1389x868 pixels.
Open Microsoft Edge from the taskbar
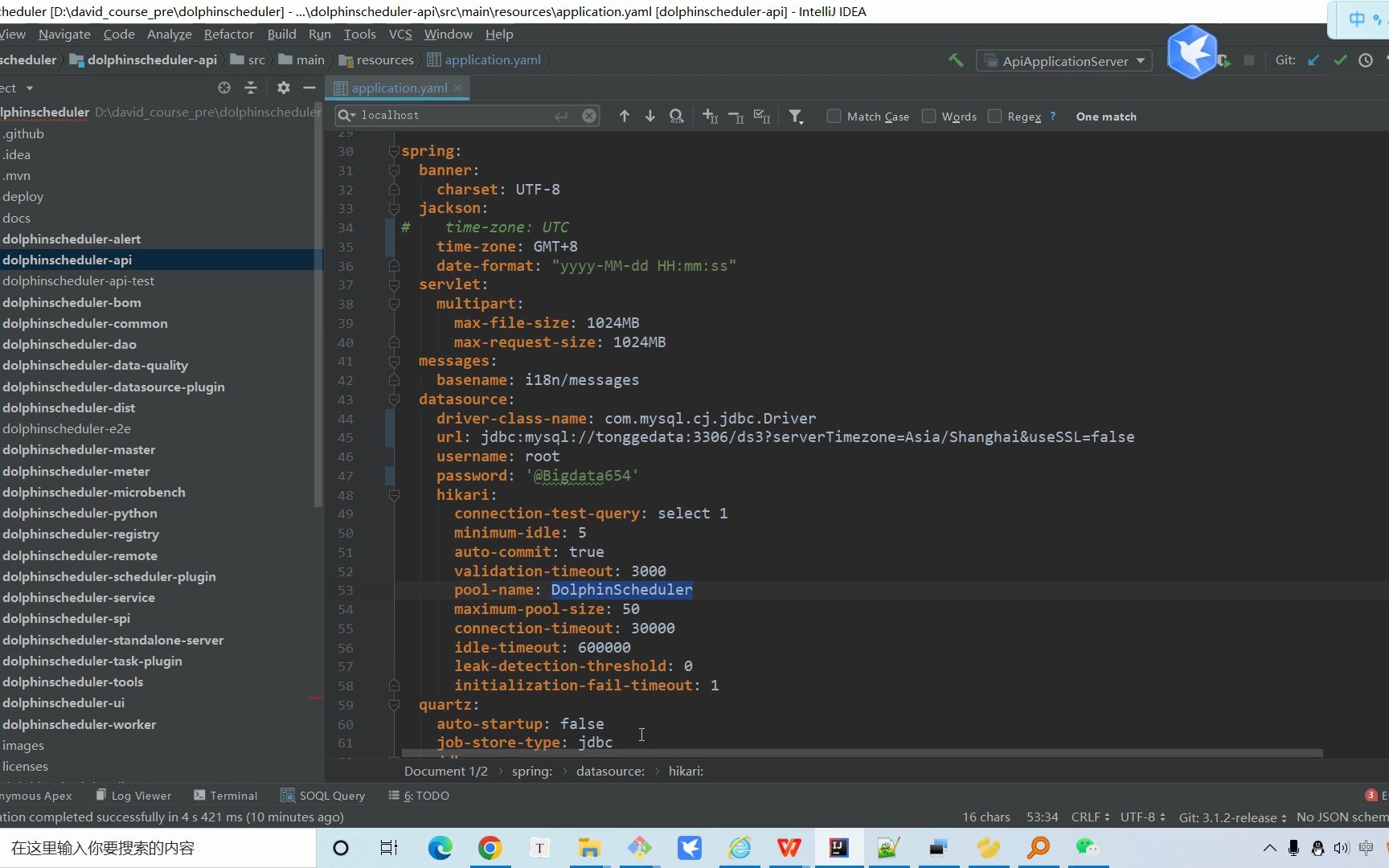[440, 847]
